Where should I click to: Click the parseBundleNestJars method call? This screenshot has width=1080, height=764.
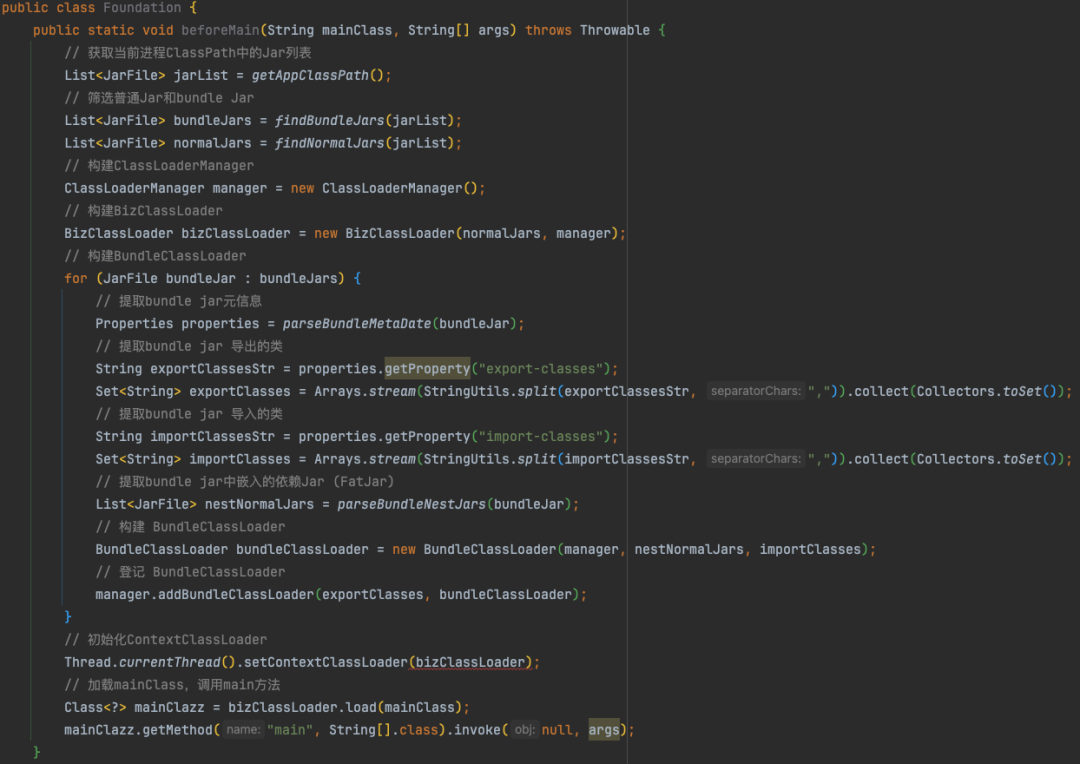click(411, 504)
